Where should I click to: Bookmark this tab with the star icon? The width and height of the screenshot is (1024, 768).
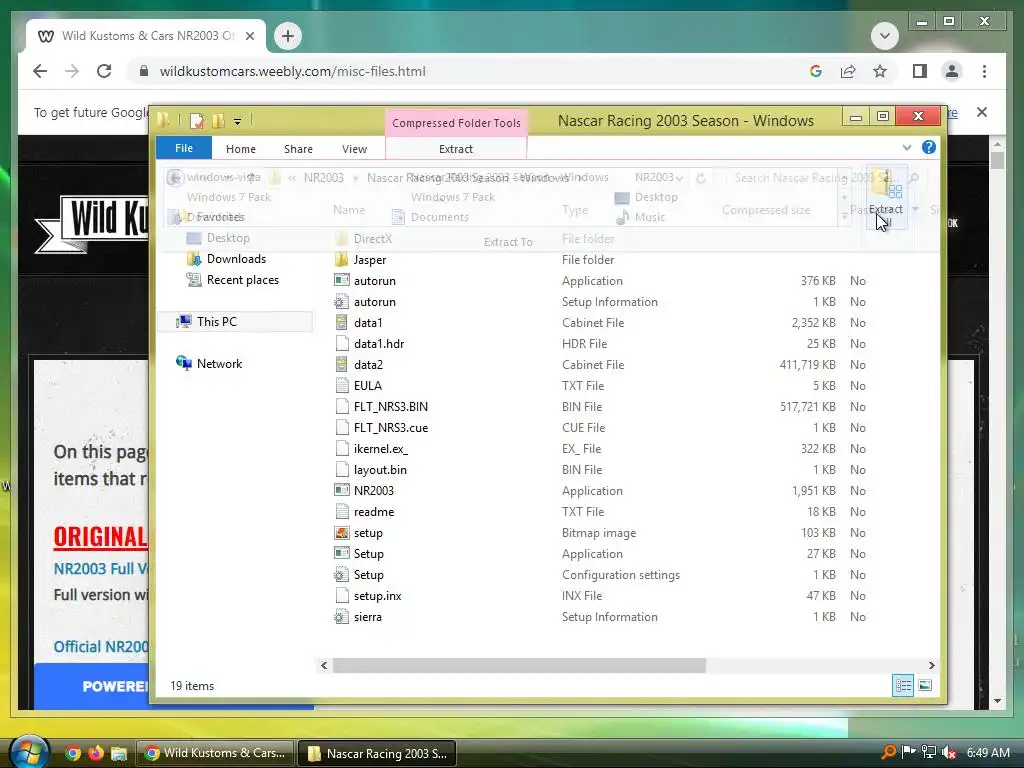point(880,71)
